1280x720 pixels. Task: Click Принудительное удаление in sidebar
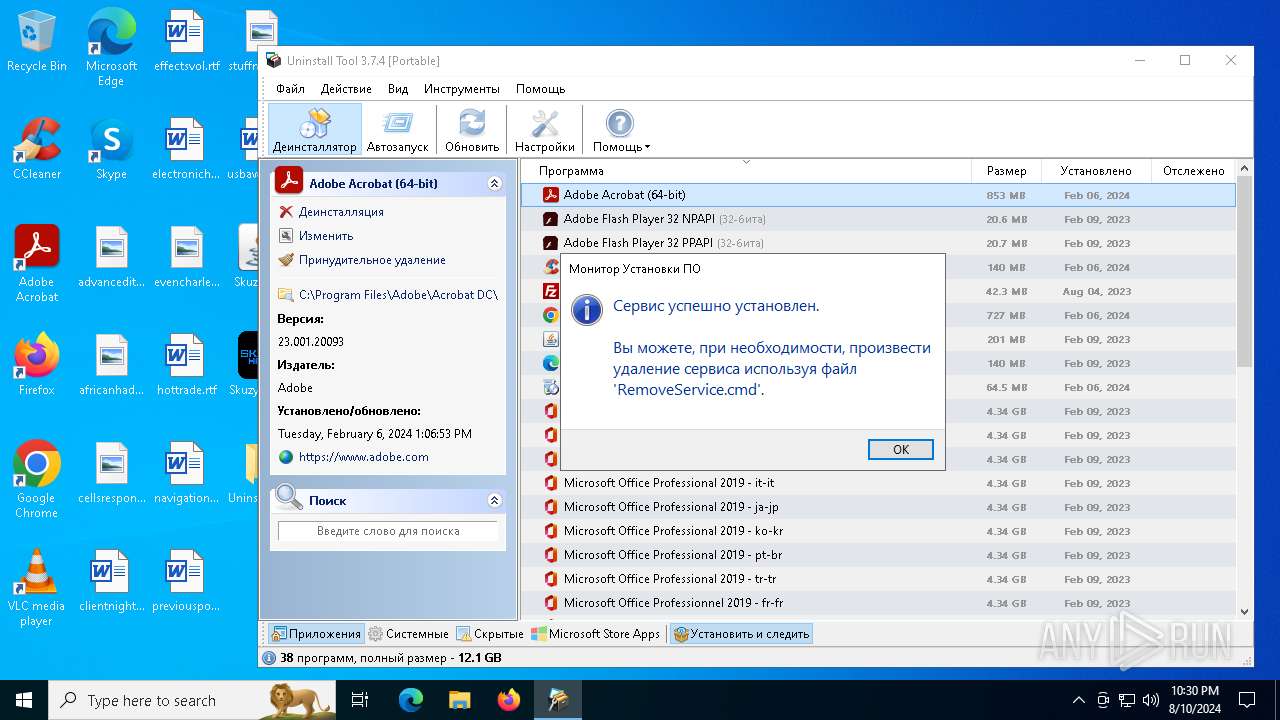372,260
